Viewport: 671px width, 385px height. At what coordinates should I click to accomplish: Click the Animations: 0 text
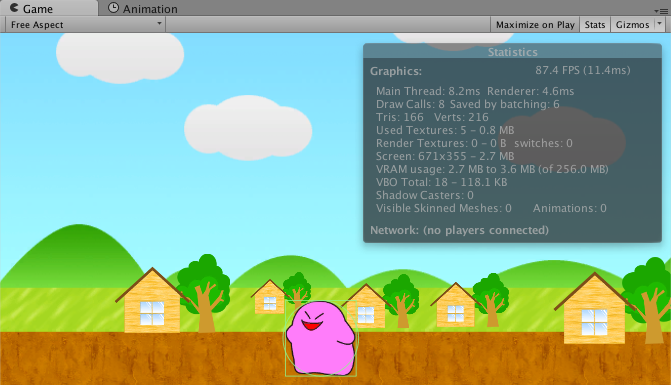click(x=570, y=208)
